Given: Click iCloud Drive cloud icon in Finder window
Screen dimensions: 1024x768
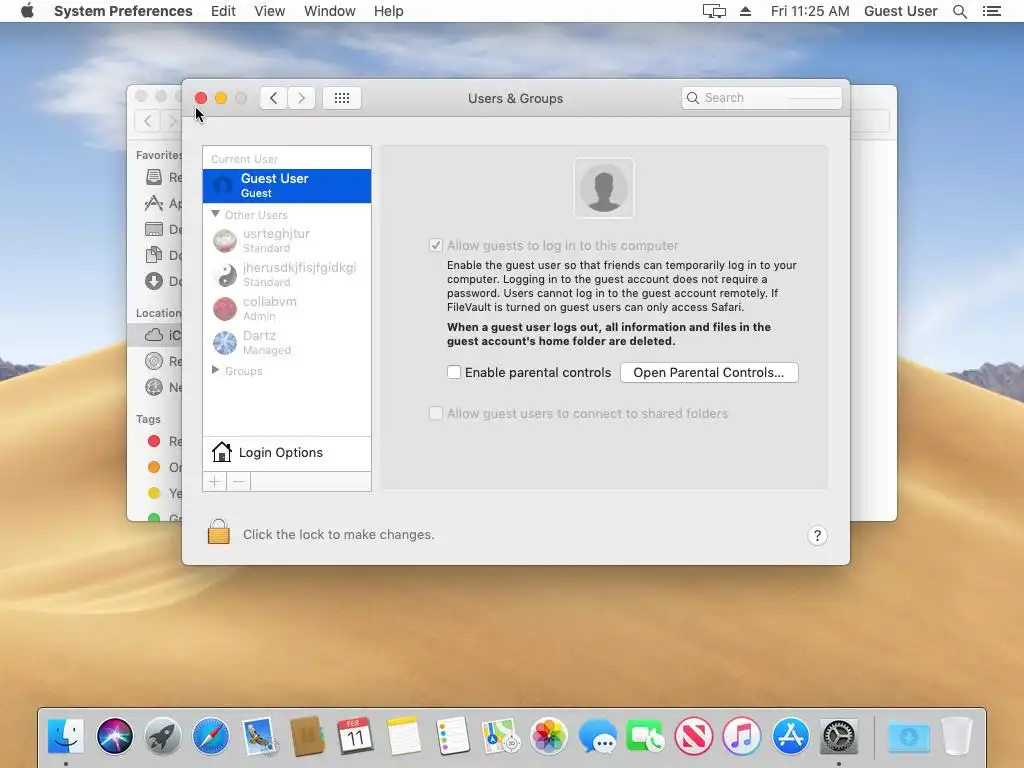Looking at the screenshot, I should click(x=153, y=335).
